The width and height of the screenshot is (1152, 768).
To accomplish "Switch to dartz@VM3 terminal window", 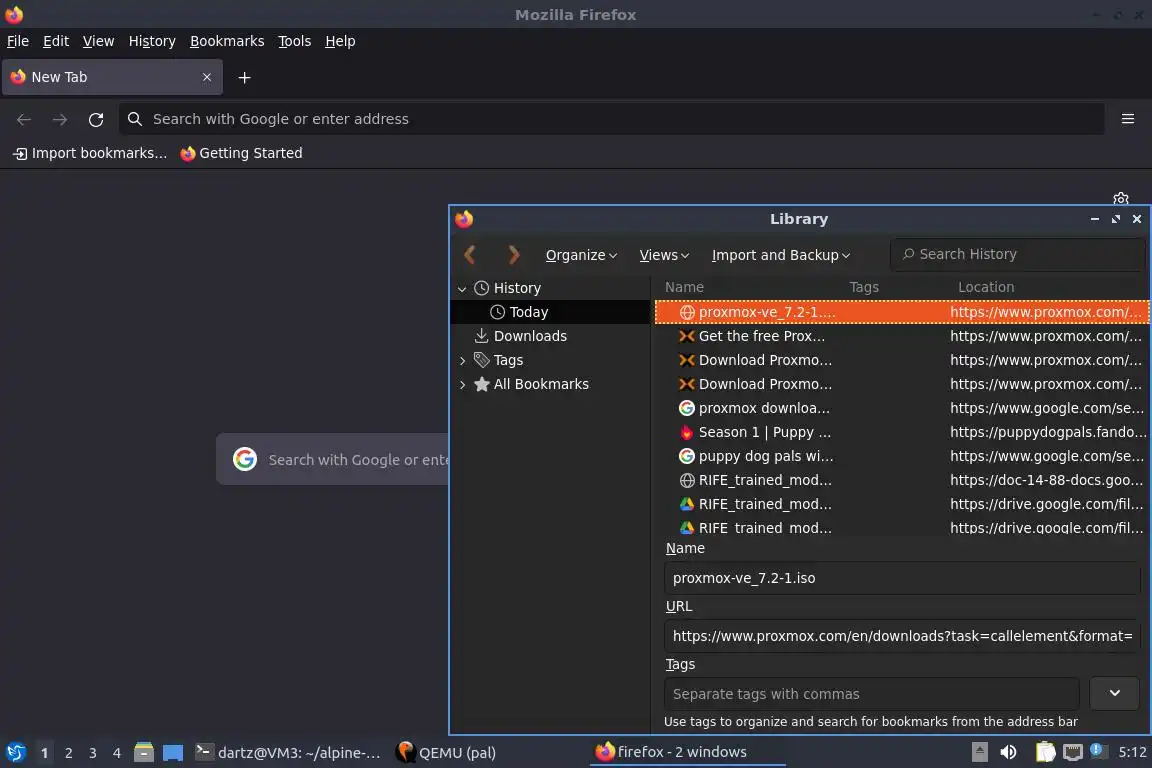I will click(288, 753).
